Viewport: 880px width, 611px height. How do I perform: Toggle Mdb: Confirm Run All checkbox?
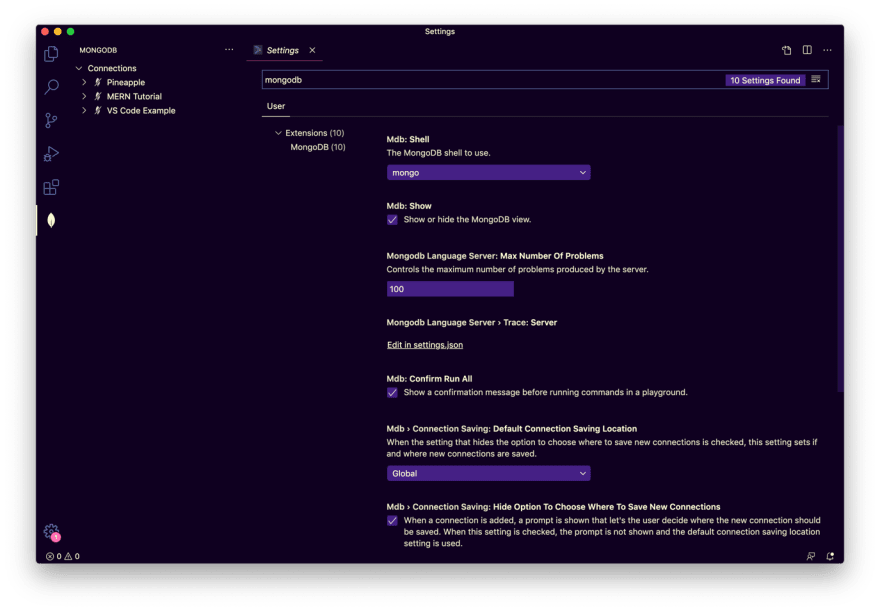tap(392, 392)
